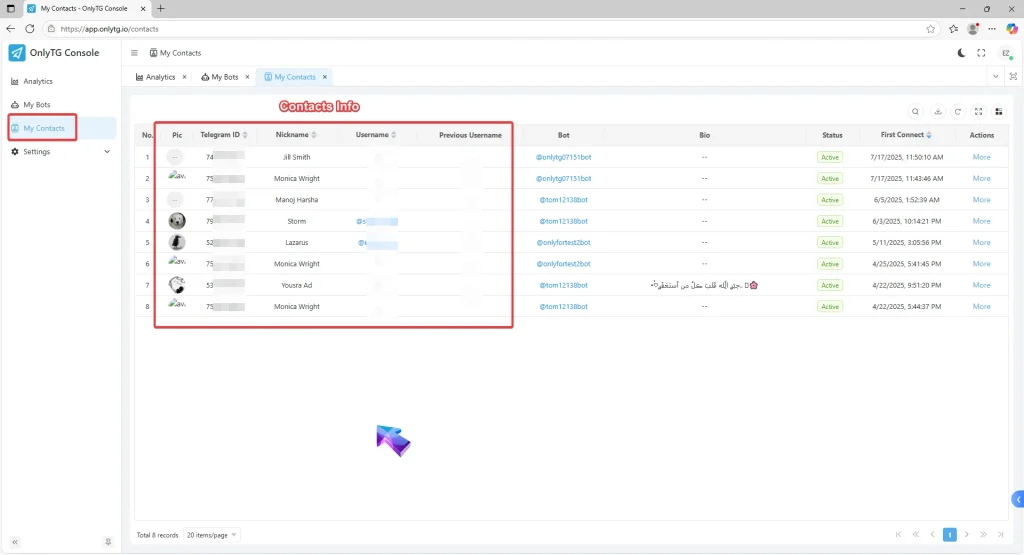1024x555 pixels.
Task: Collapse sidebar with double-chevron icon
Action: click(14, 542)
